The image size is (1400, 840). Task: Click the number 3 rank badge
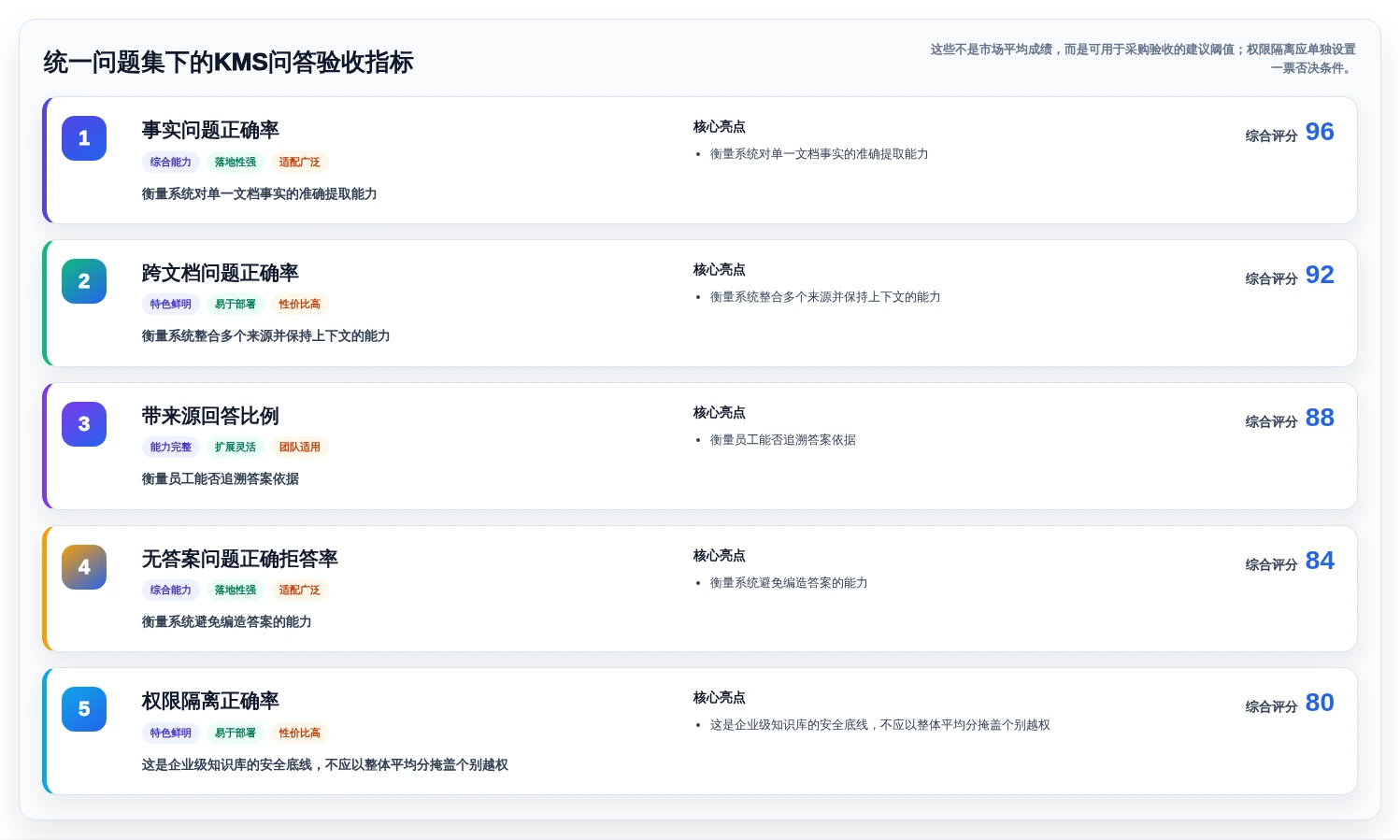pos(84,424)
